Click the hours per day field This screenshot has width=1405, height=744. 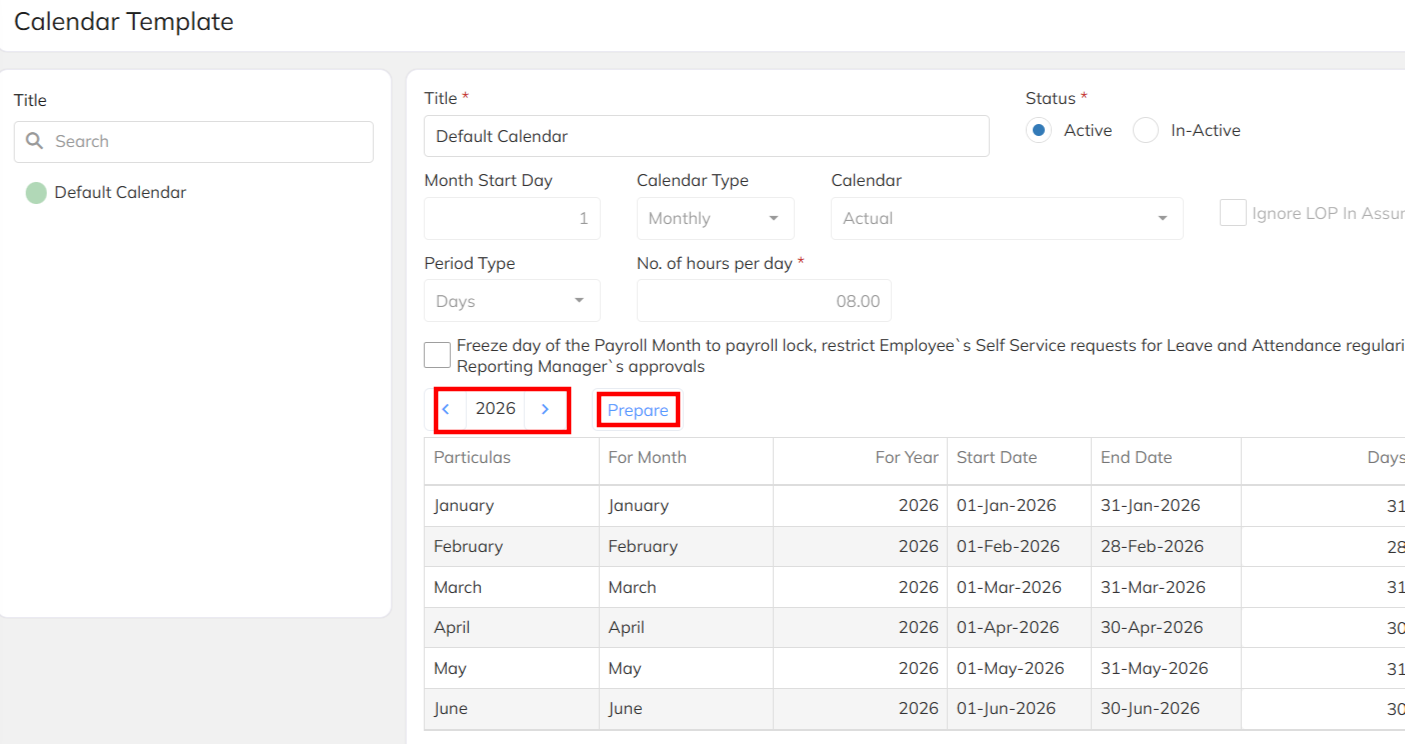pyautogui.click(x=763, y=301)
